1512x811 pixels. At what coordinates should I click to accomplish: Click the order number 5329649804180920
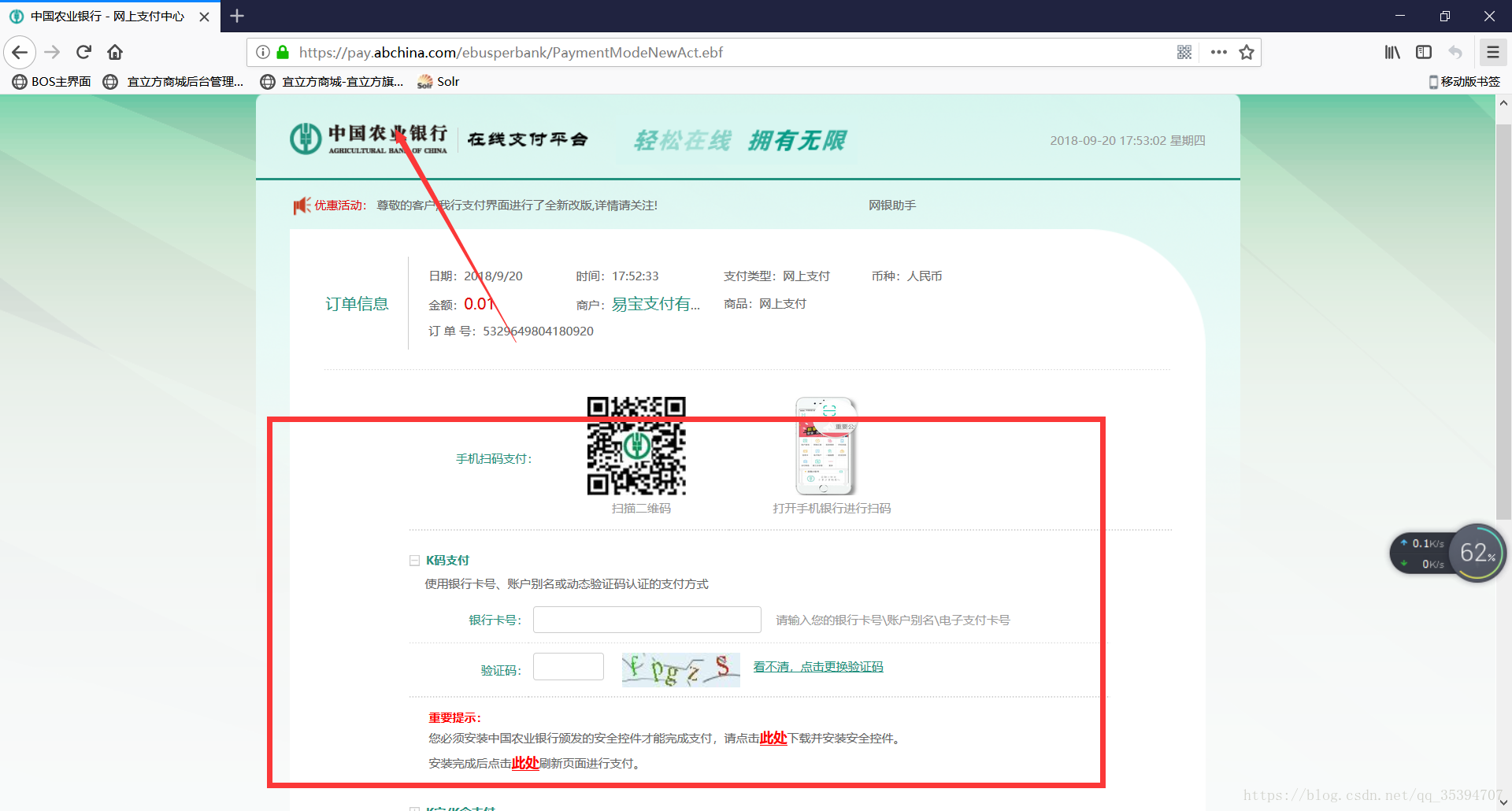click(538, 331)
